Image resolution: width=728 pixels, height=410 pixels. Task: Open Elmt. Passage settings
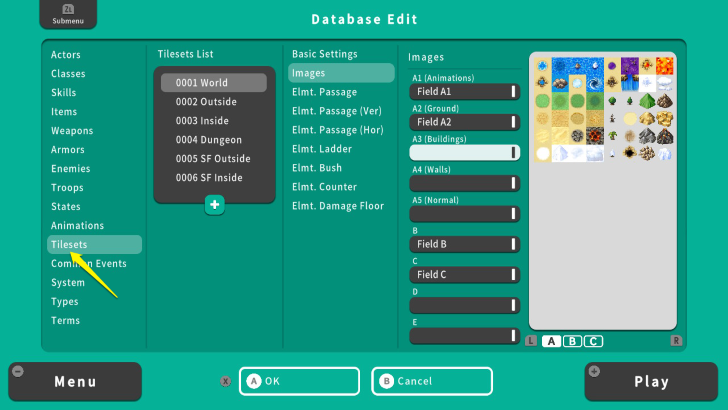click(324, 92)
